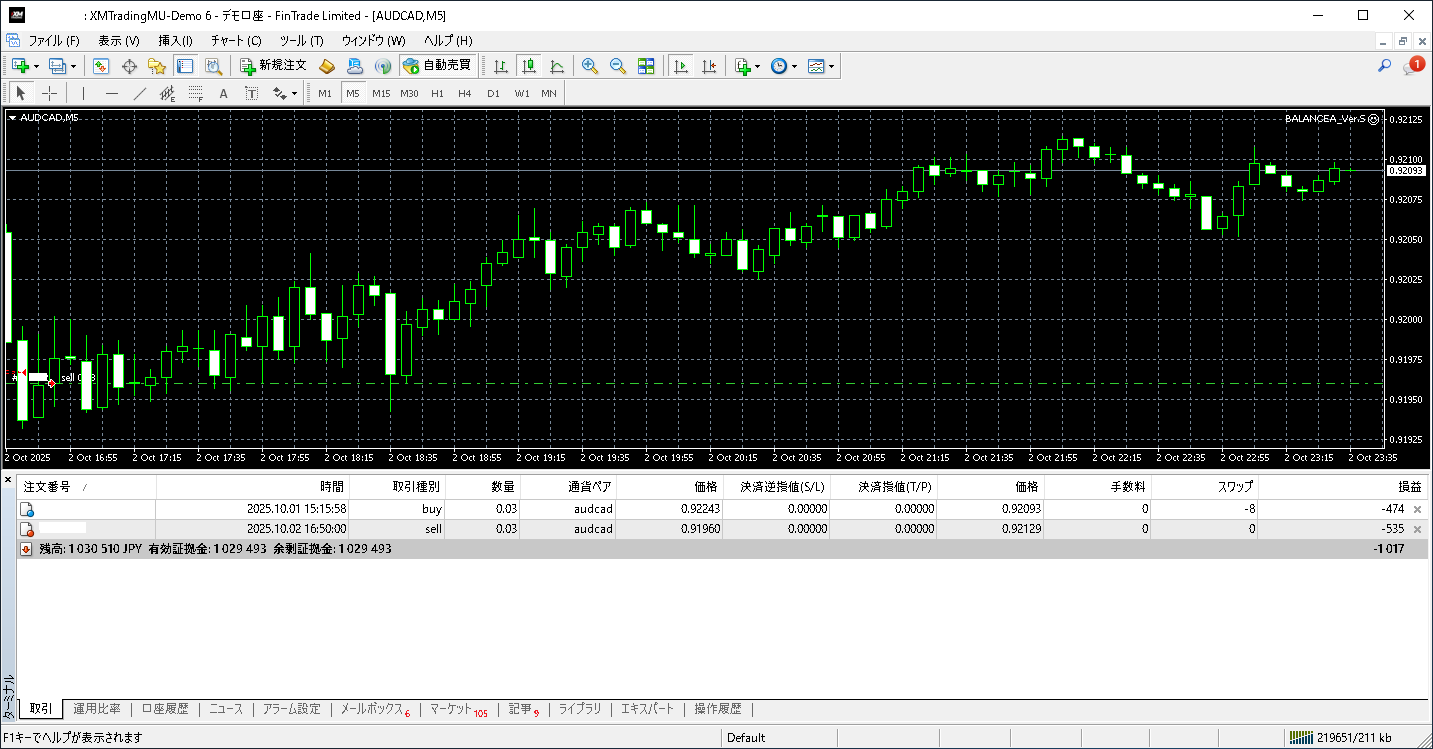Zoom out of the chart
The image size is (1433, 749).
618,66
